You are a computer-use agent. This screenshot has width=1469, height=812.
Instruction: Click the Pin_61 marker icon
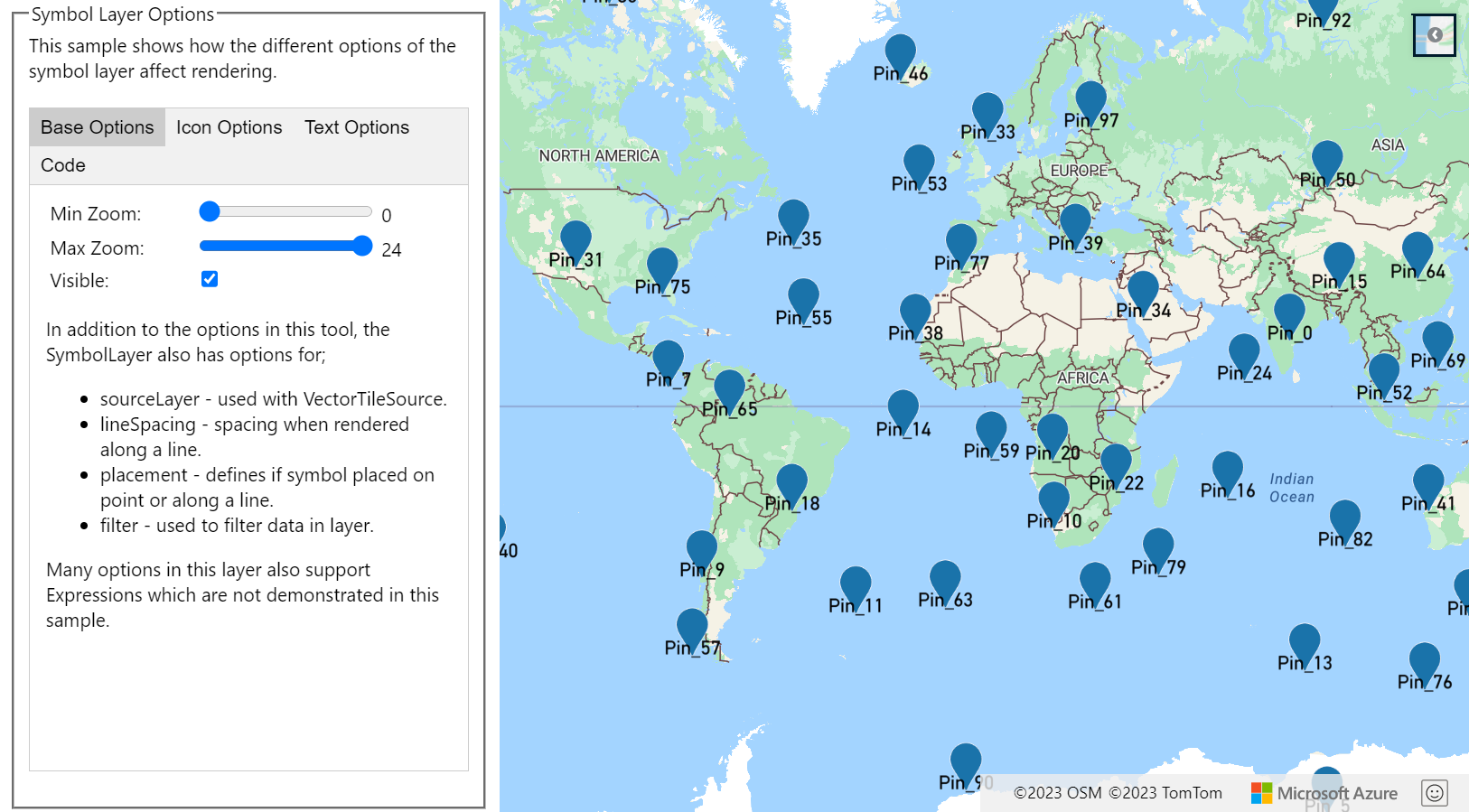[x=1095, y=583]
